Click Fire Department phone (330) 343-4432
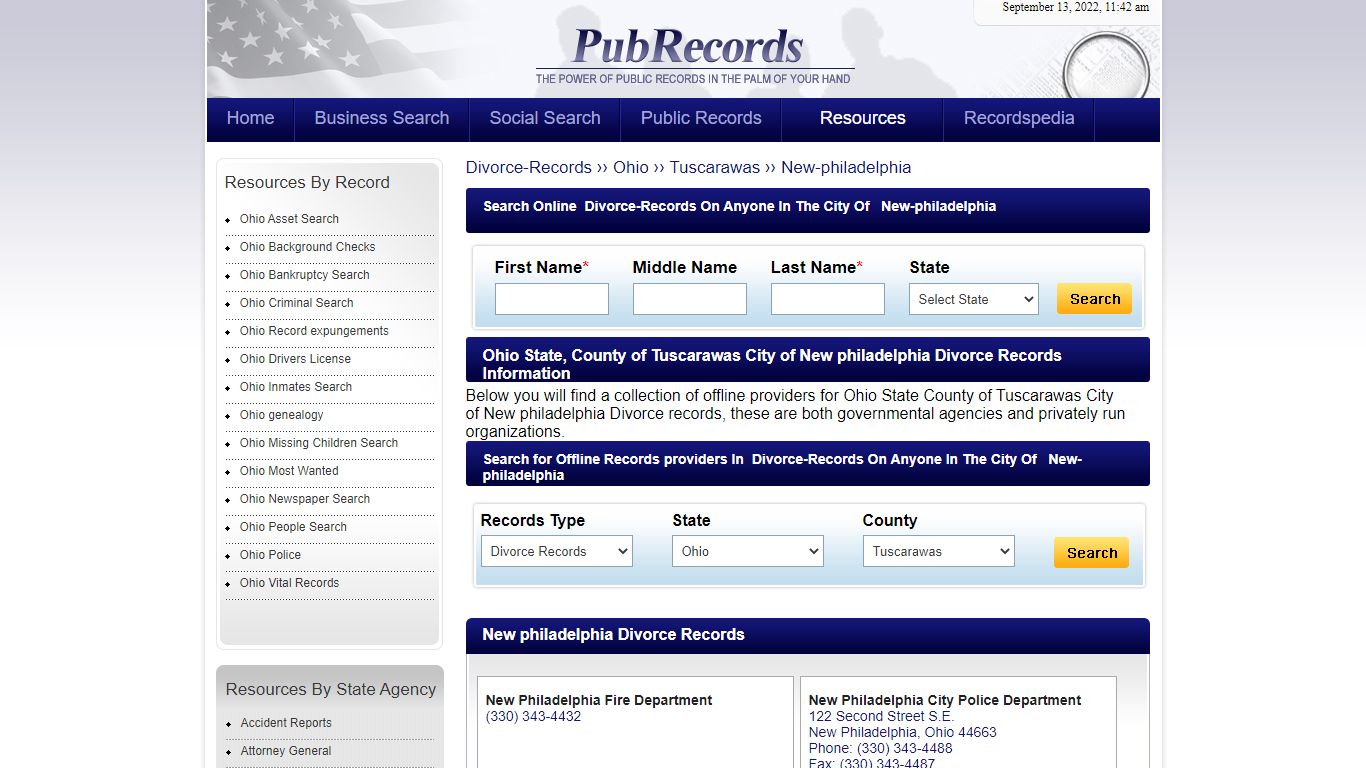Screen dimensions: 1366x768 [x=533, y=716]
